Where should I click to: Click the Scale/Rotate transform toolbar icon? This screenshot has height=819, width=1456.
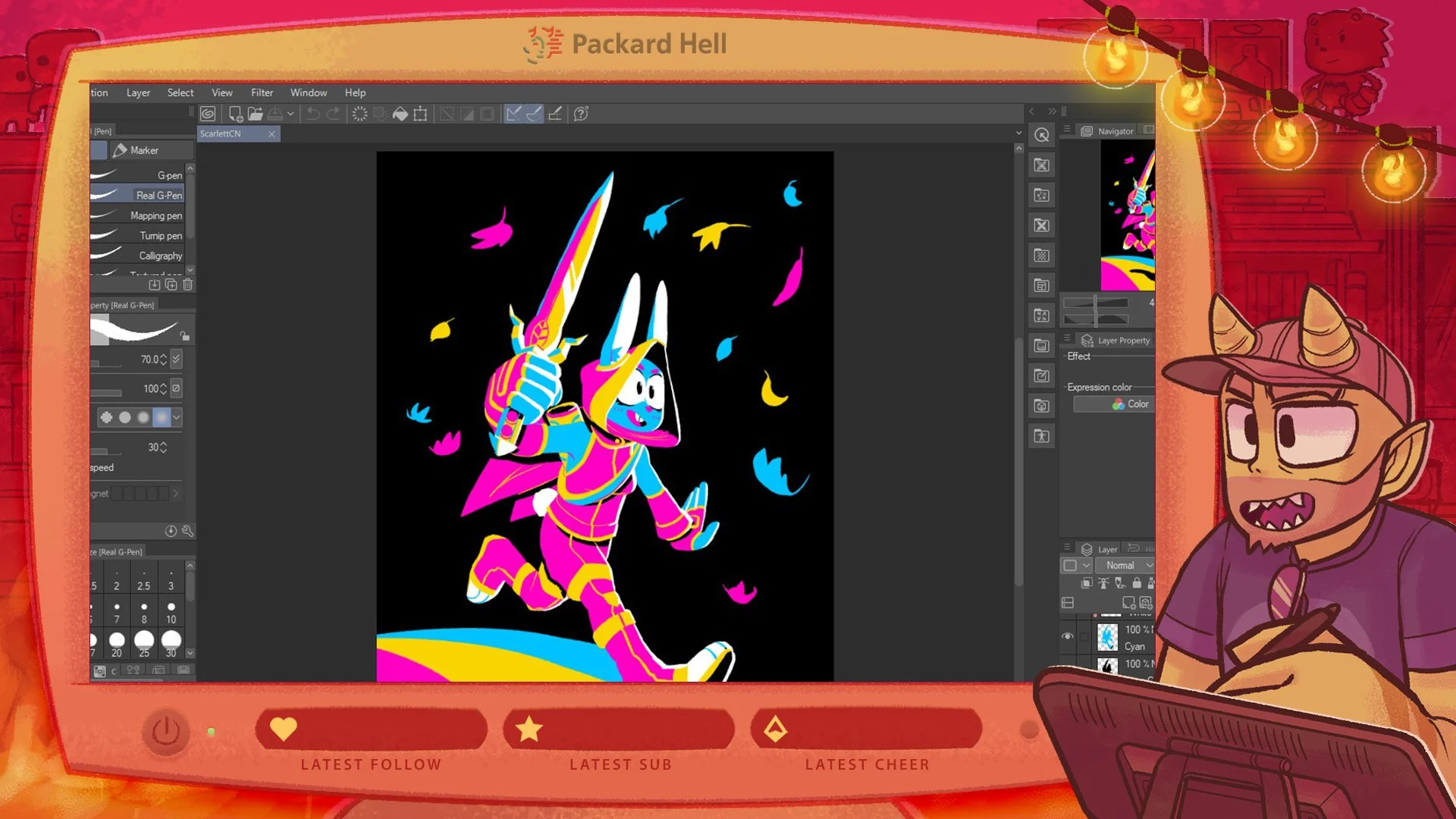(420, 114)
